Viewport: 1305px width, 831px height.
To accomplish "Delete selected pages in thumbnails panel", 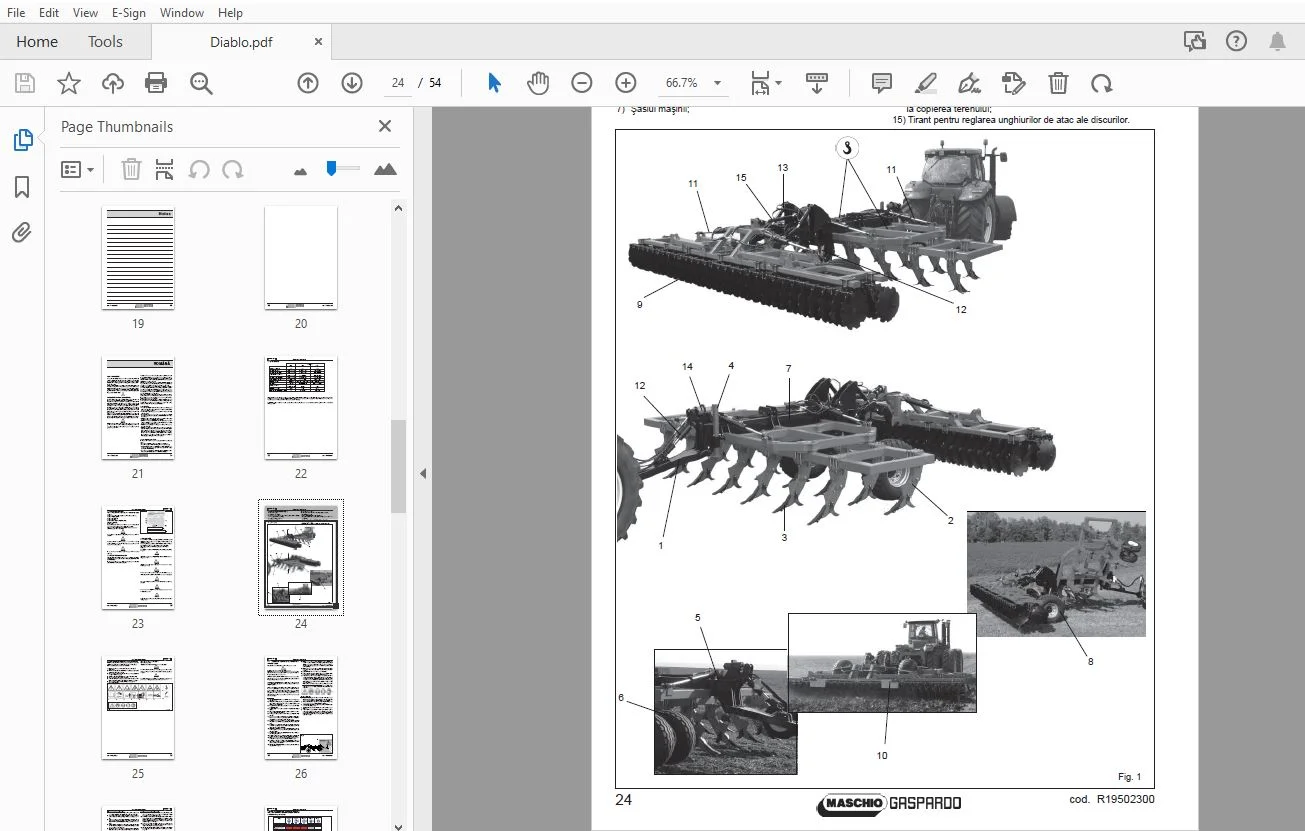I will coord(131,170).
